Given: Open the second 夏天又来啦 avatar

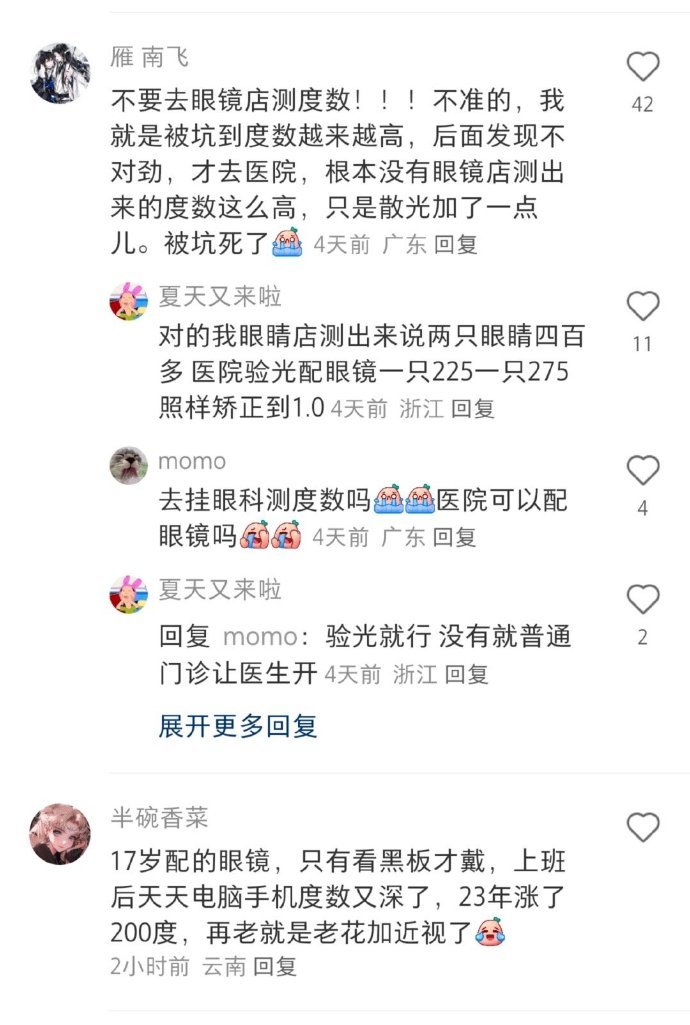Looking at the screenshot, I should tap(129, 594).
